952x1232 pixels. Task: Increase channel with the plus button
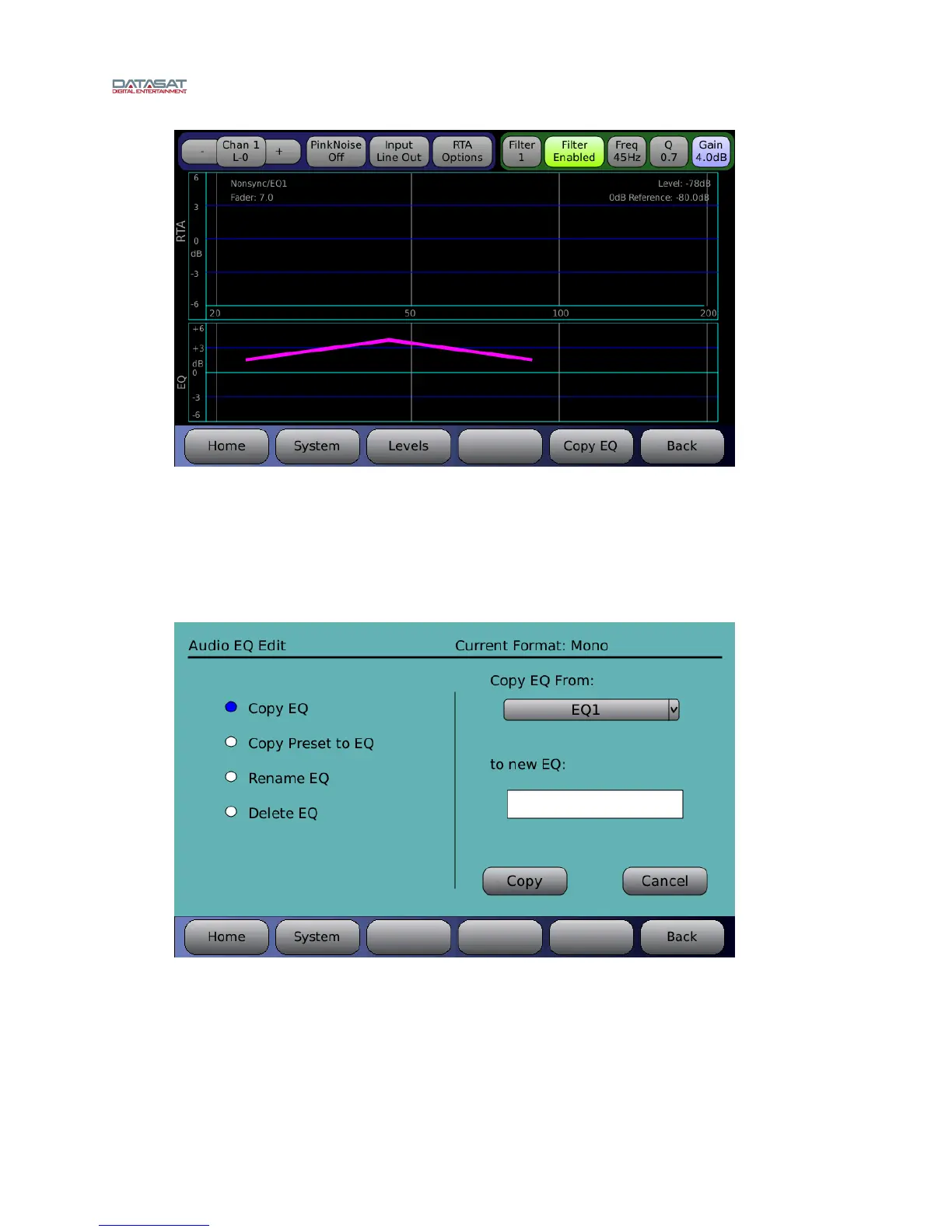[281, 152]
